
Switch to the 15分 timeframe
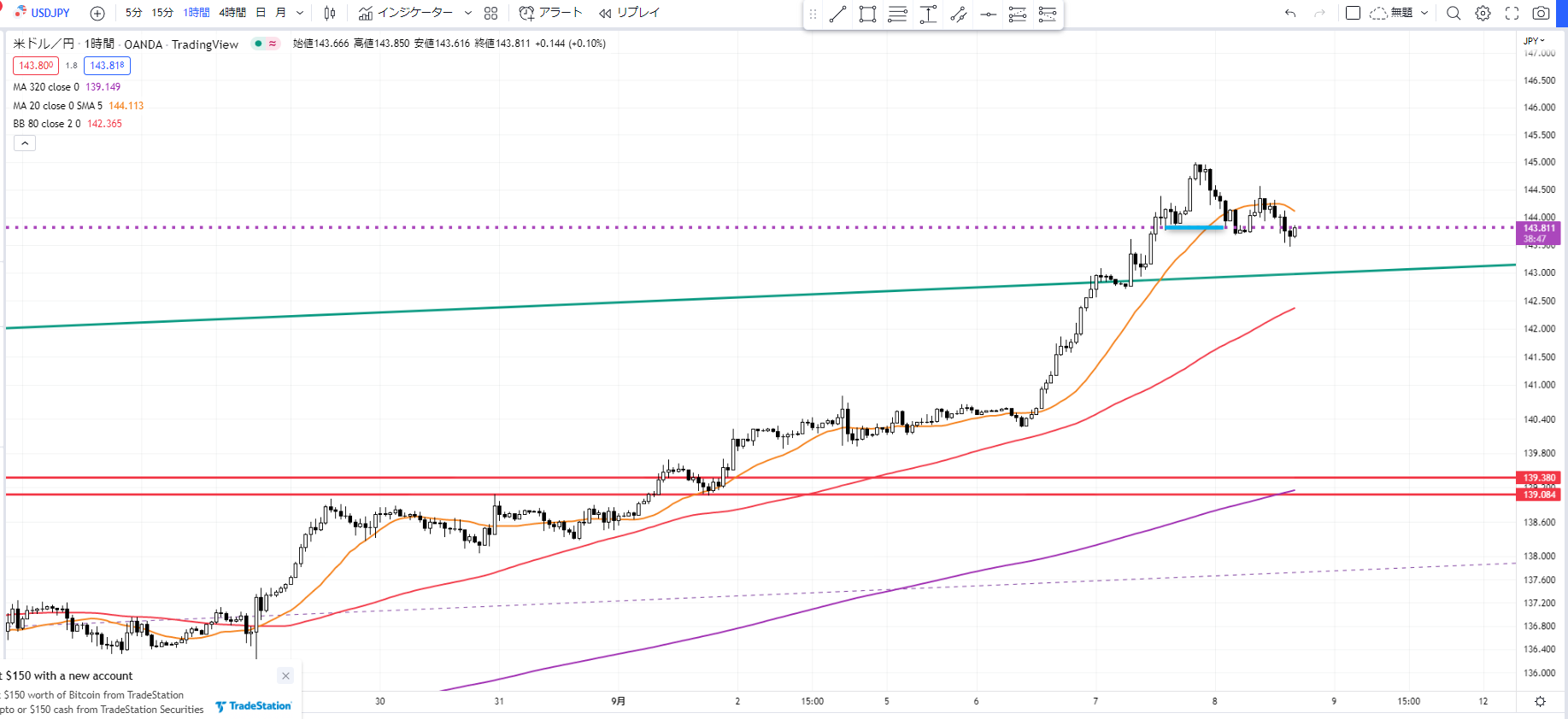(x=162, y=13)
